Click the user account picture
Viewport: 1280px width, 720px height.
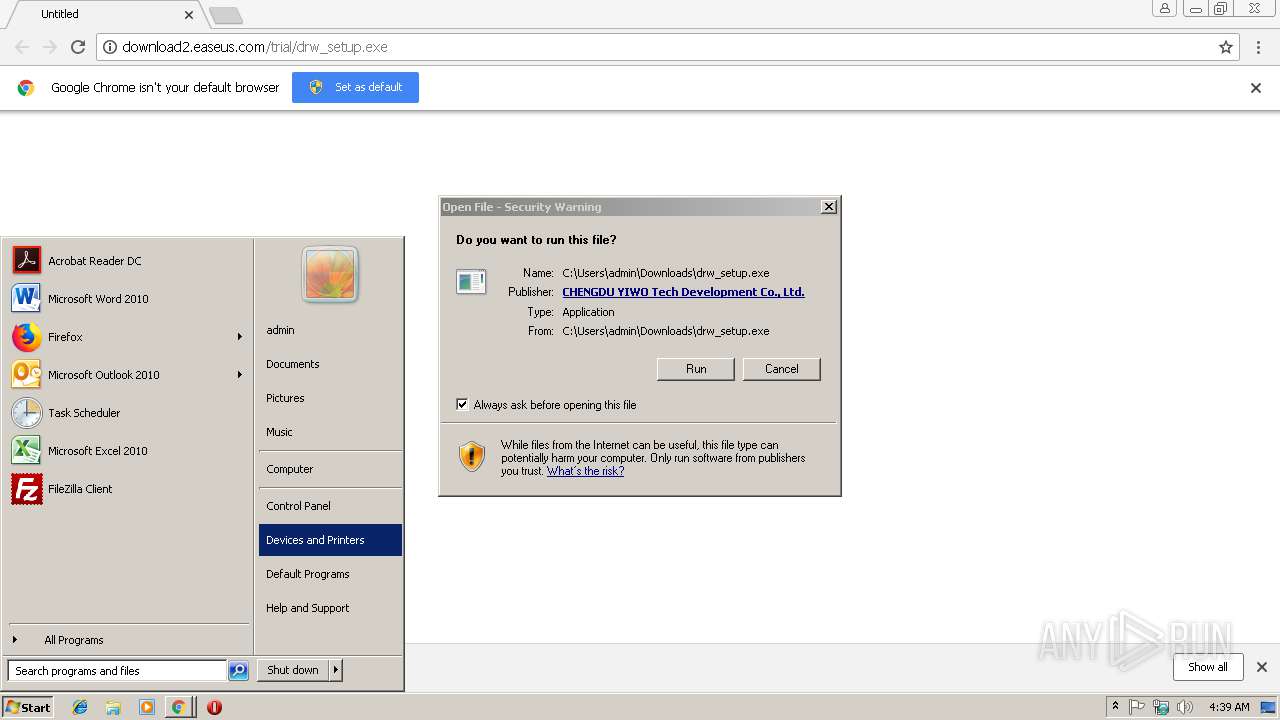point(330,274)
